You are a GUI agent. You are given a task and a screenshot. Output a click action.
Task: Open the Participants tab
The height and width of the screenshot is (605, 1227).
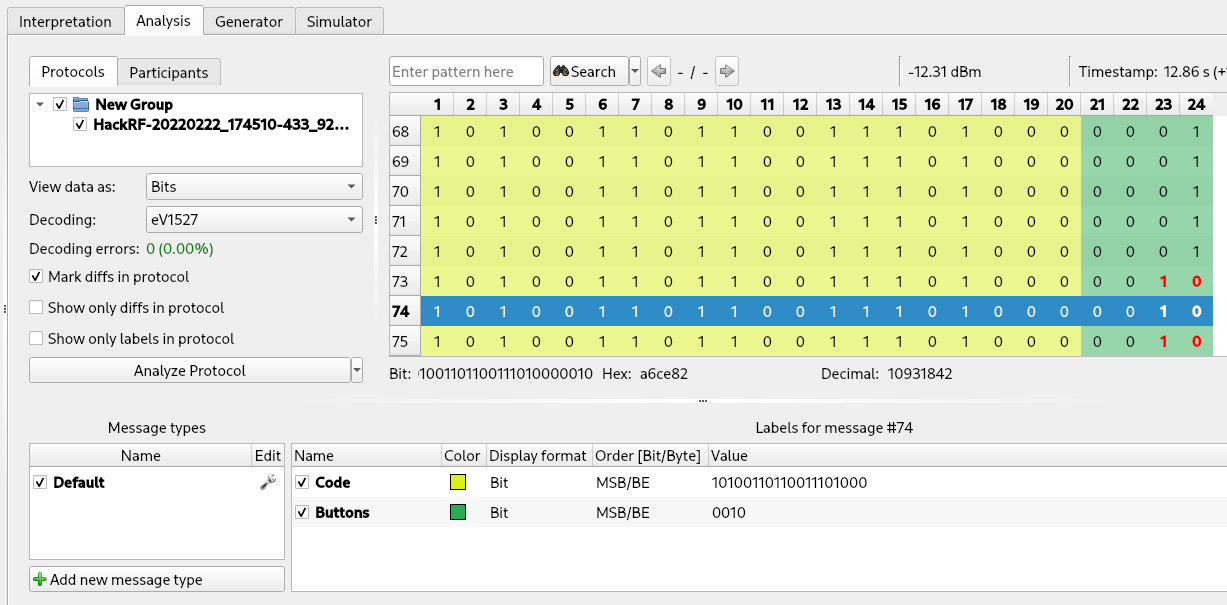[x=169, y=72]
